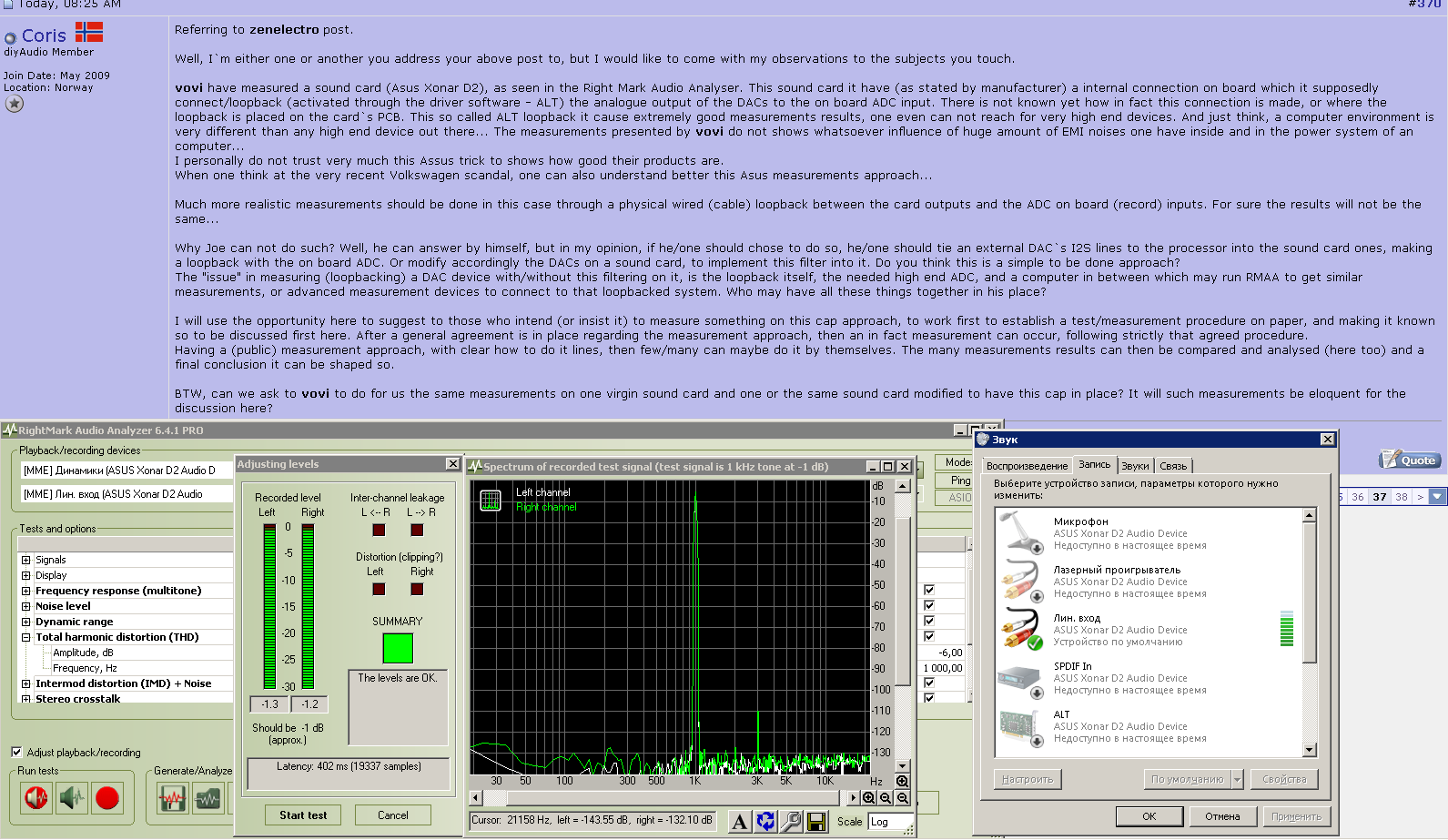Click the user online status icon before Coris

pyautogui.click(x=10, y=38)
